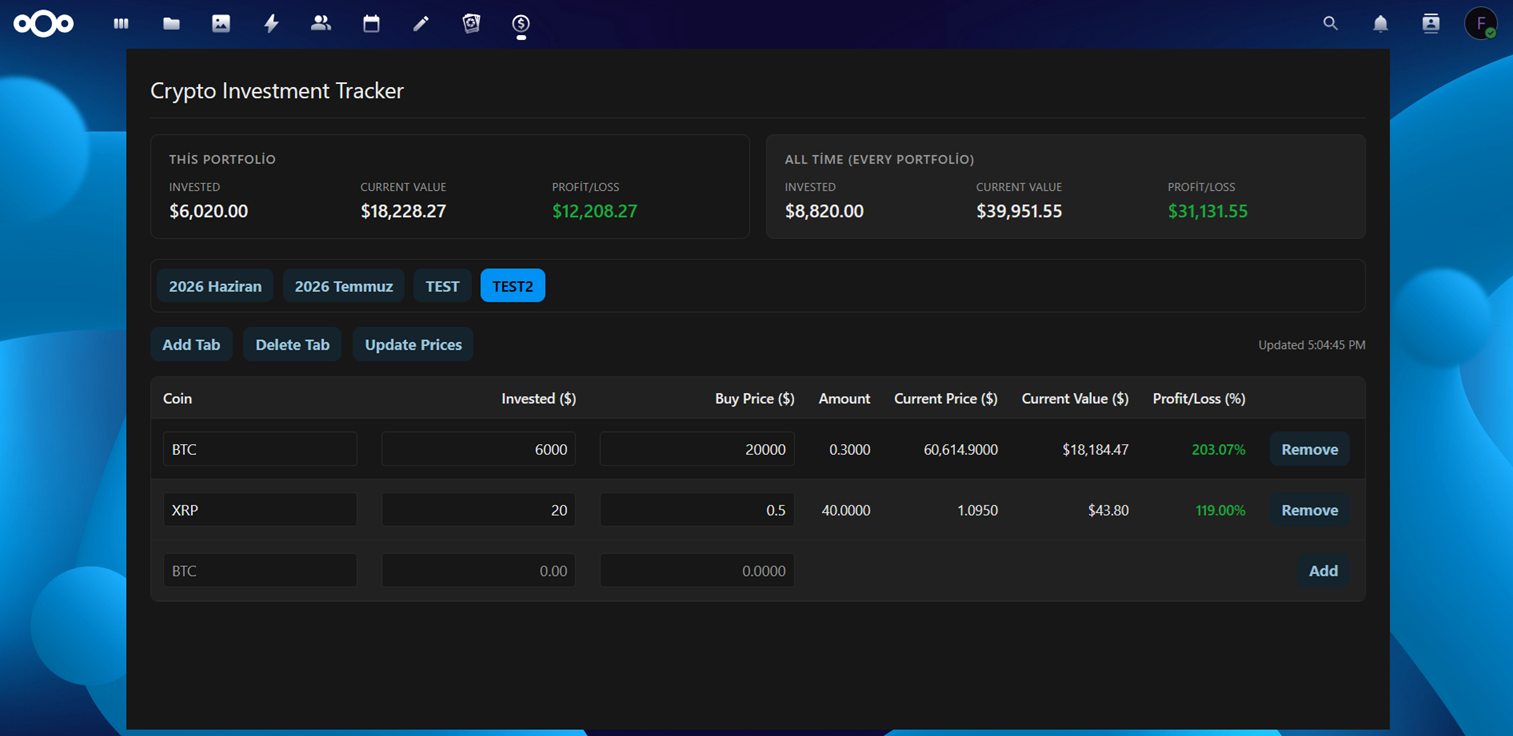Click the BTC amount 0.3000

[849, 450]
